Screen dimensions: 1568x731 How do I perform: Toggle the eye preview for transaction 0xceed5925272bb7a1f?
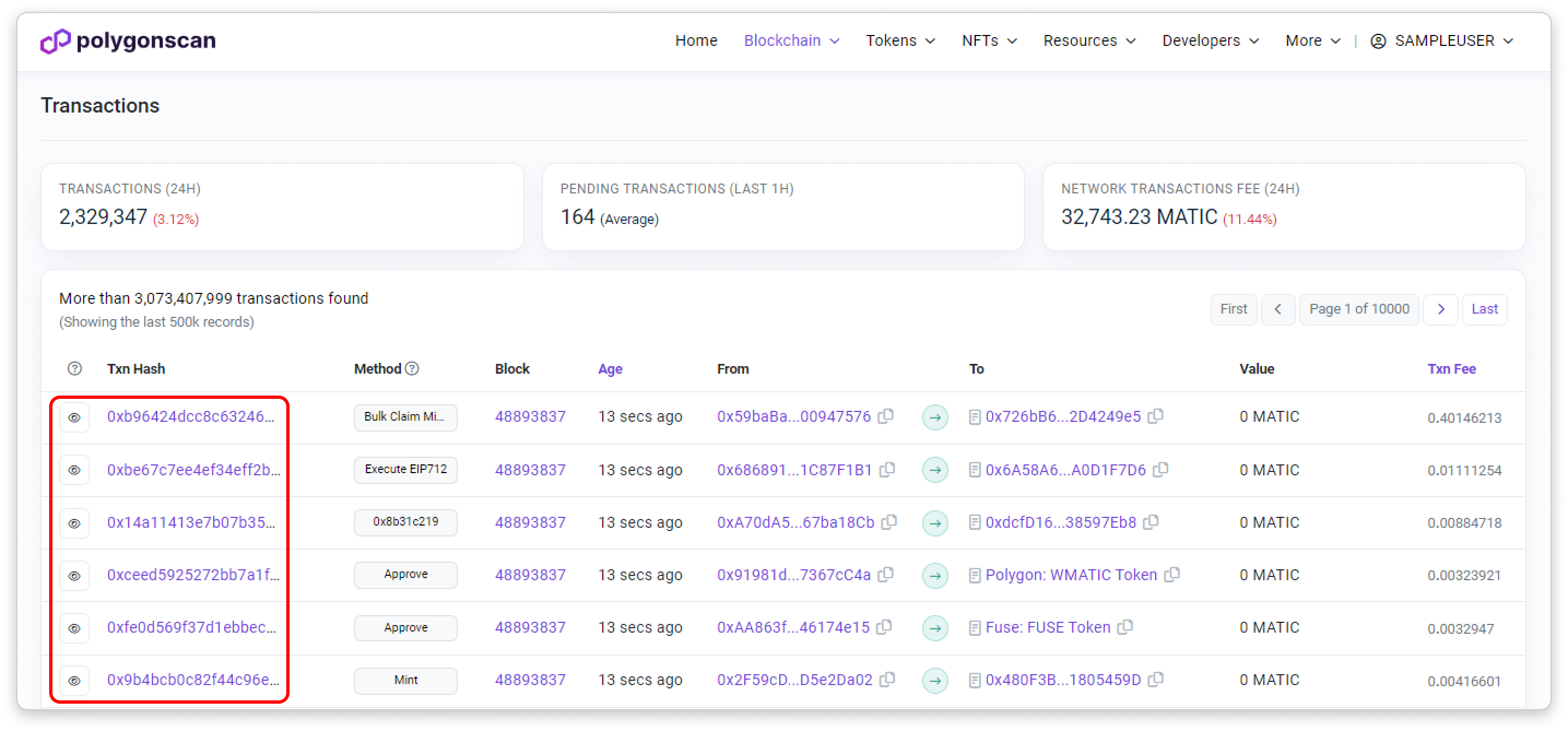pyautogui.click(x=74, y=575)
